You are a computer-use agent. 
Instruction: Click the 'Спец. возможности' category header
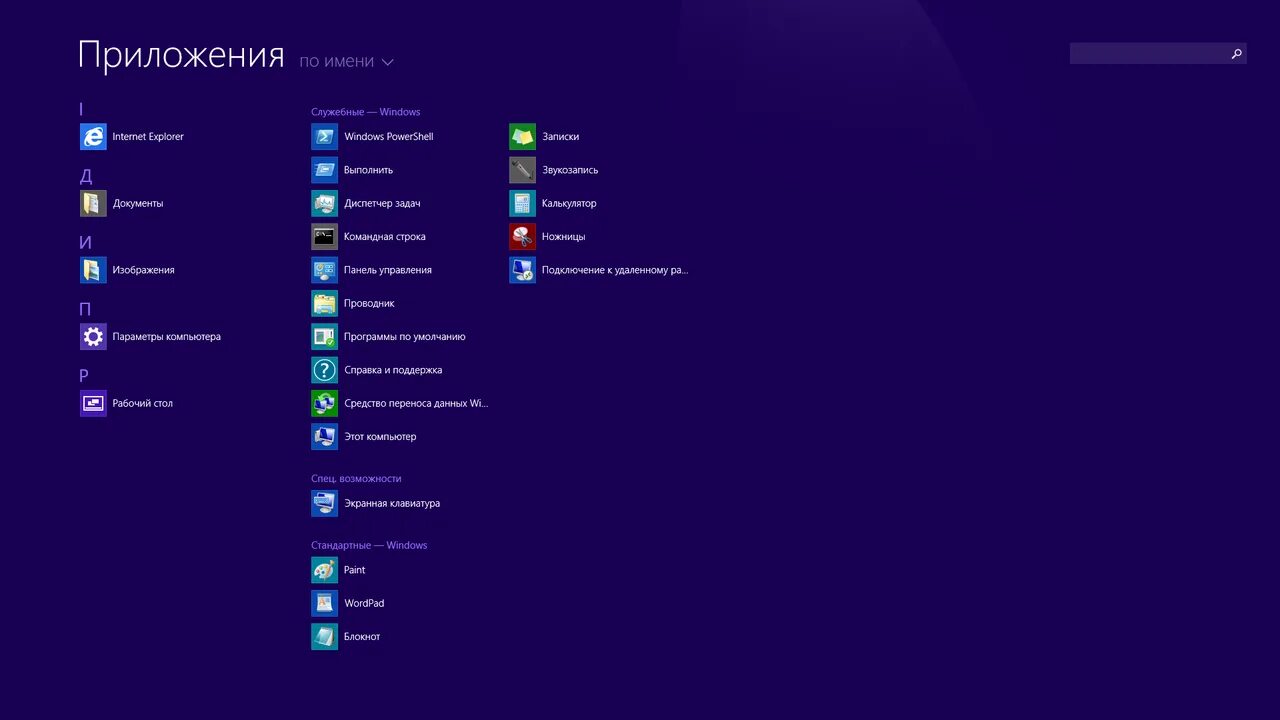click(x=356, y=479)
